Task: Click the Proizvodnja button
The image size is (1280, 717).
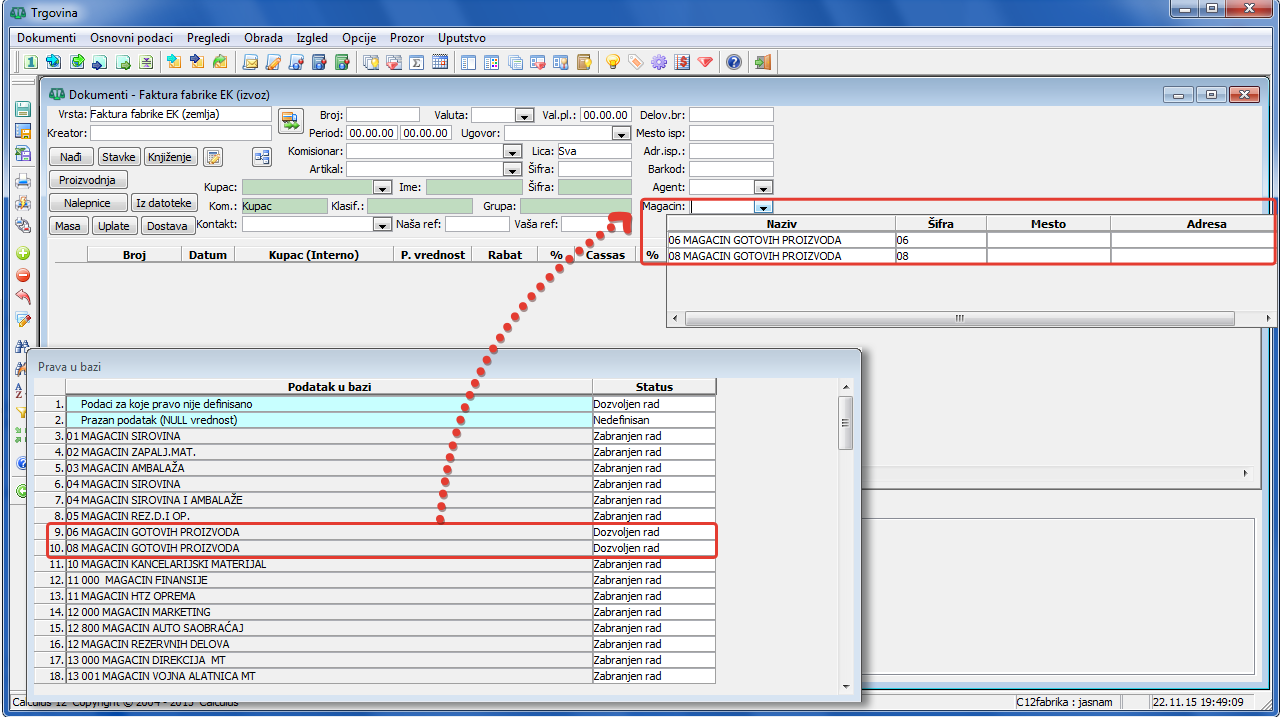Action: point(88,180)
